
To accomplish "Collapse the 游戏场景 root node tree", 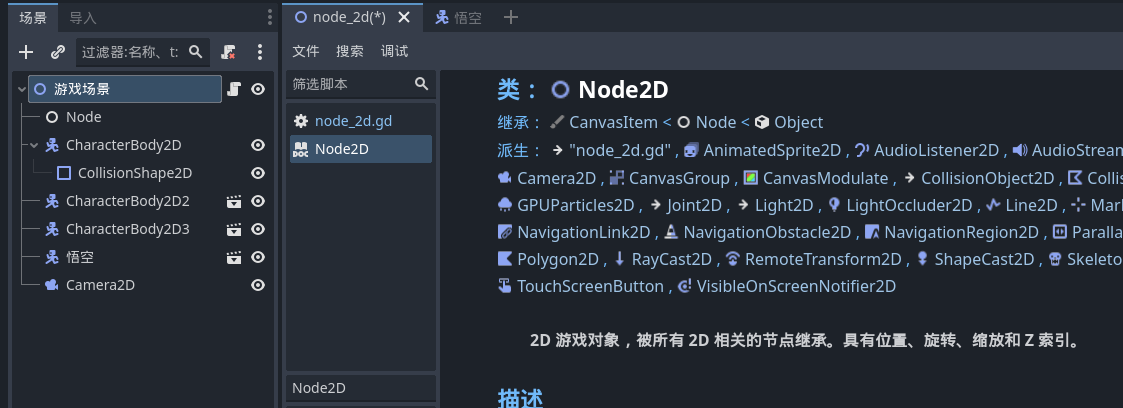I will tap(21, 89).
